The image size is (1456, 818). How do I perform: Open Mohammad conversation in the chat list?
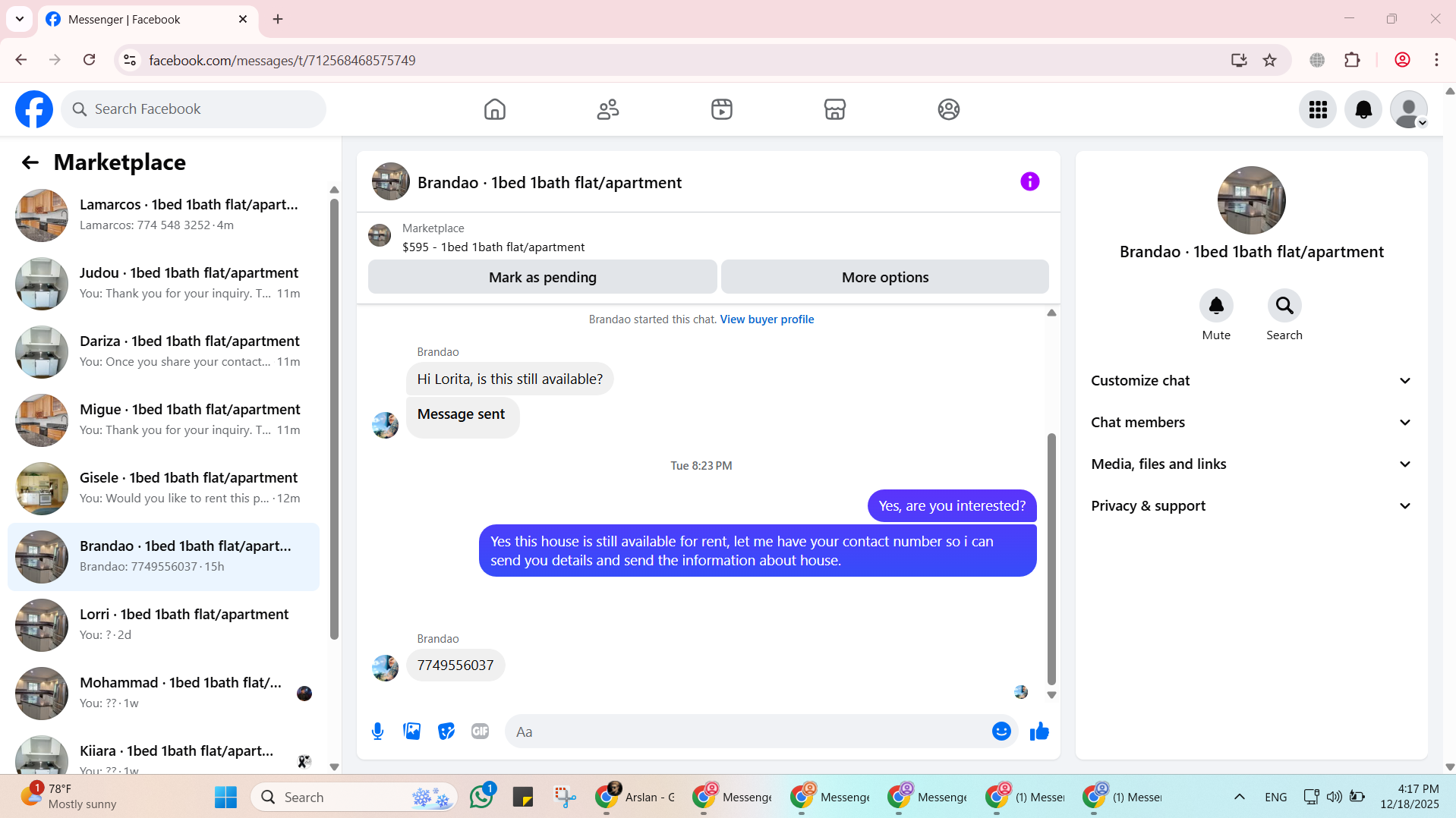click(163, 693)
